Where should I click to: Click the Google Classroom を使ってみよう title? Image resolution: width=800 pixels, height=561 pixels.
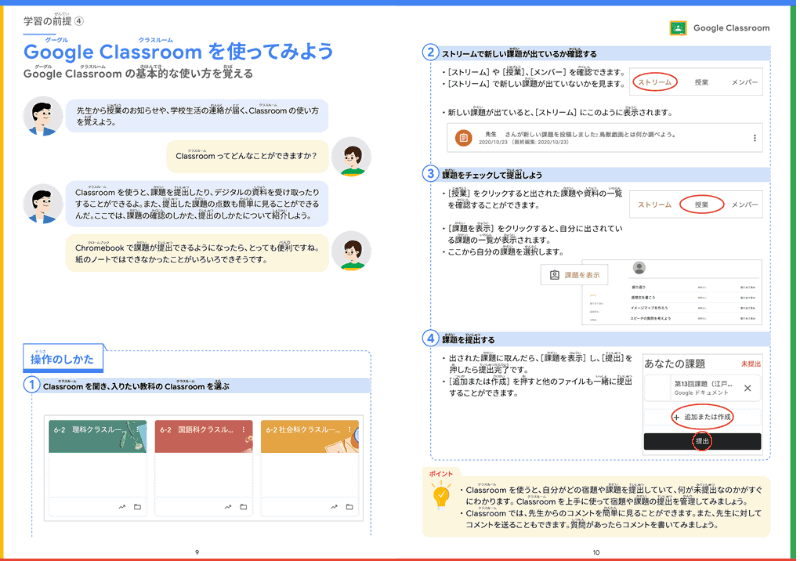[x=178, y=52]
